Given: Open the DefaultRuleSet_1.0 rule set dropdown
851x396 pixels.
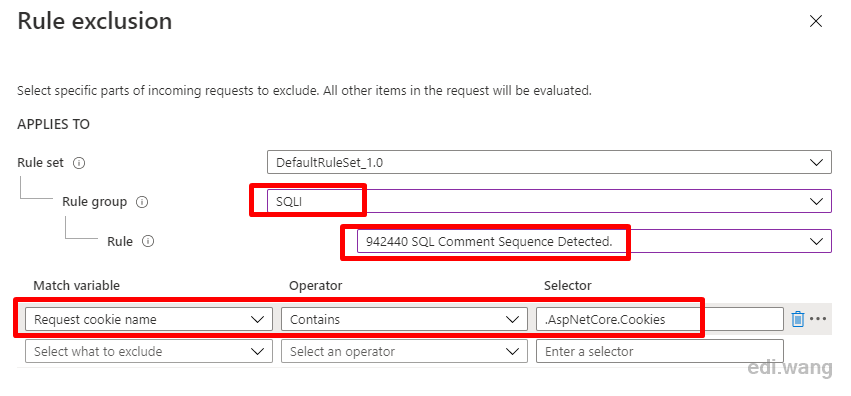Looking at the screenshot, I should (549, 162).
